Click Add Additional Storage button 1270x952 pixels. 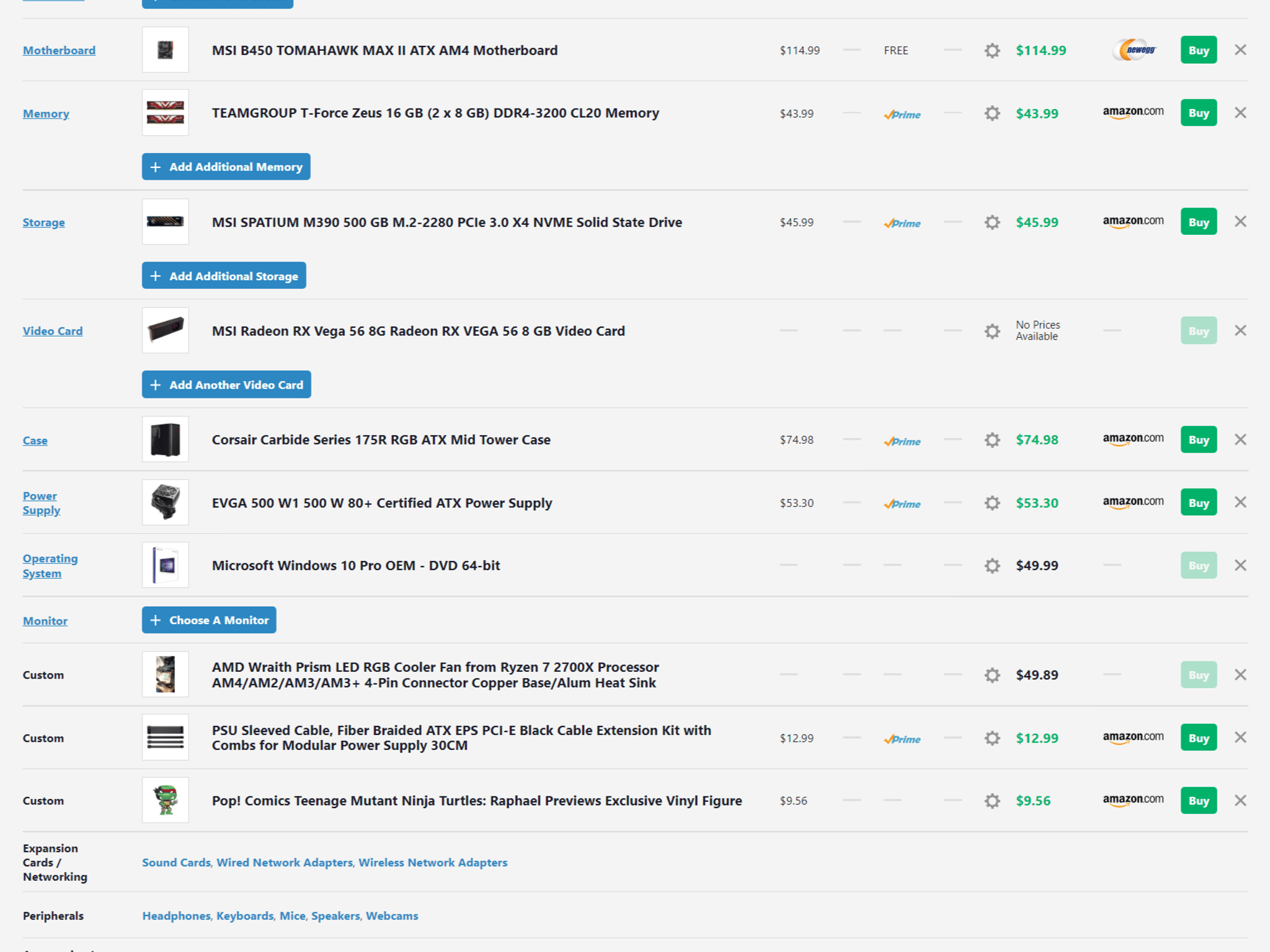[x=224, y=276]
